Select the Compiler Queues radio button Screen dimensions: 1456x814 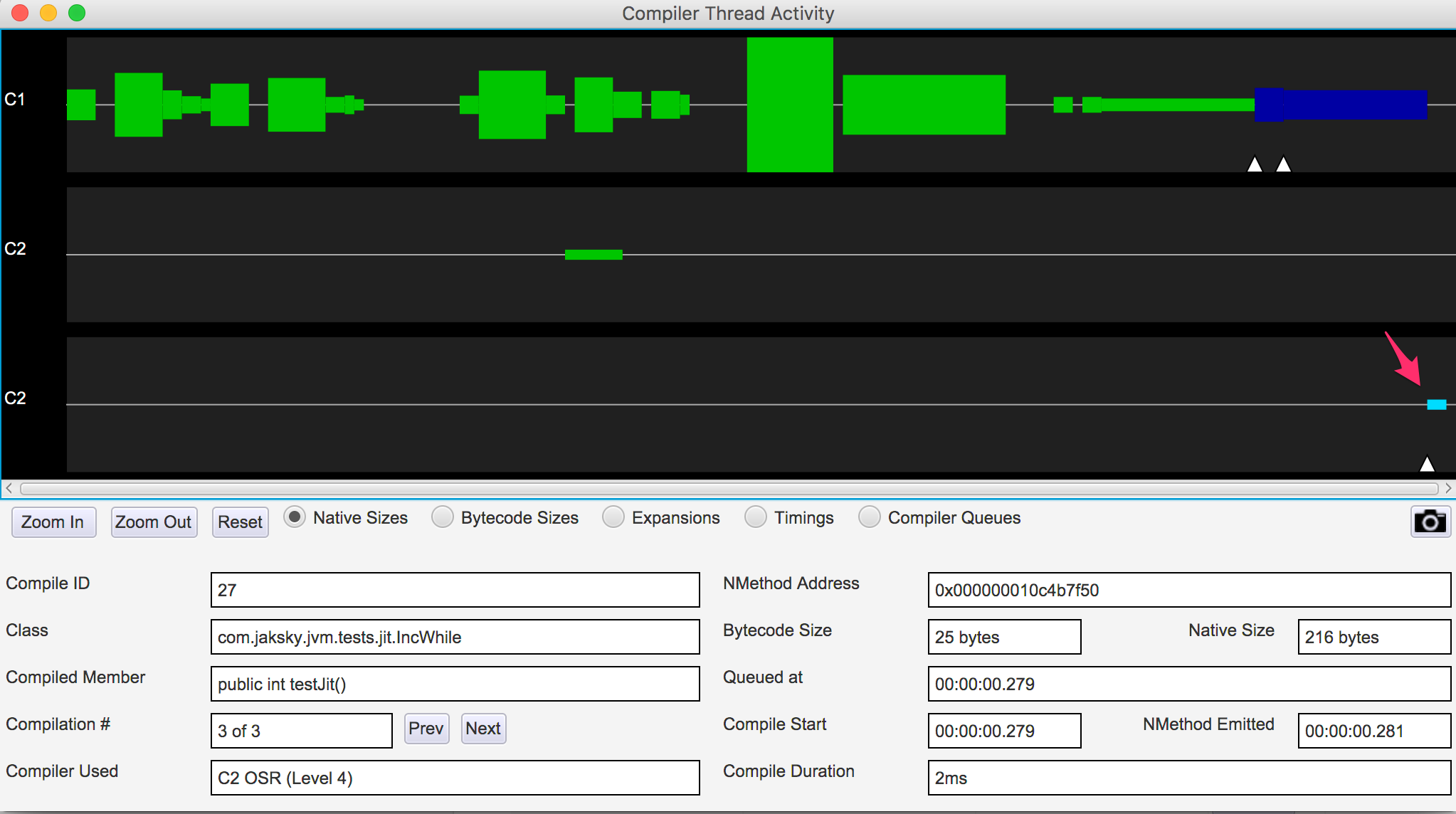pyautogui.click(x=869, y=517)
